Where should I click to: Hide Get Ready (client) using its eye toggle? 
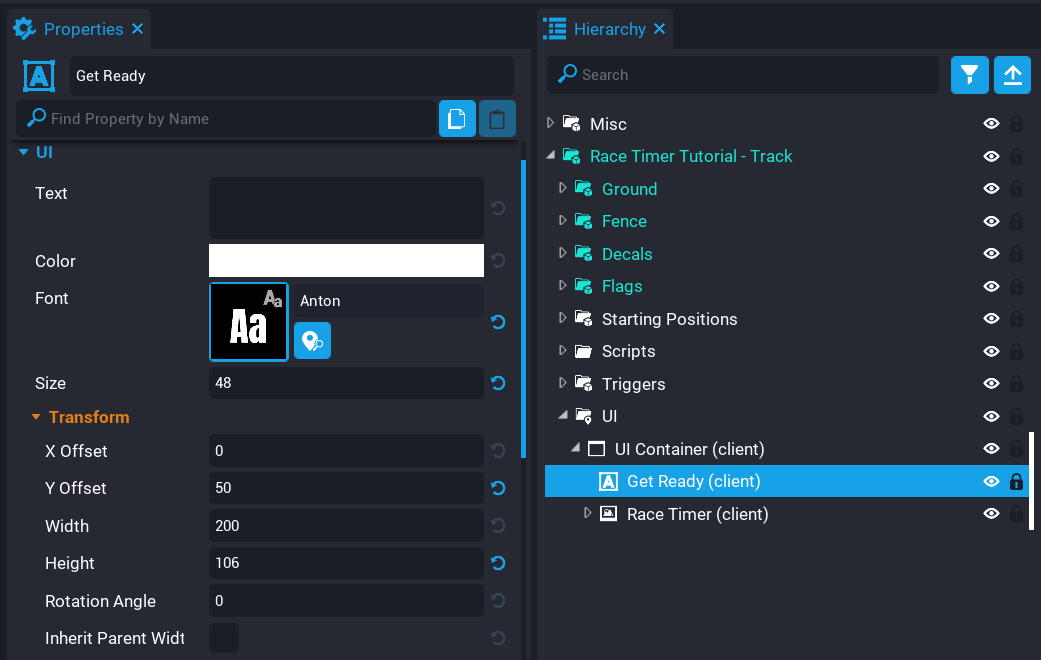(991, 481)
